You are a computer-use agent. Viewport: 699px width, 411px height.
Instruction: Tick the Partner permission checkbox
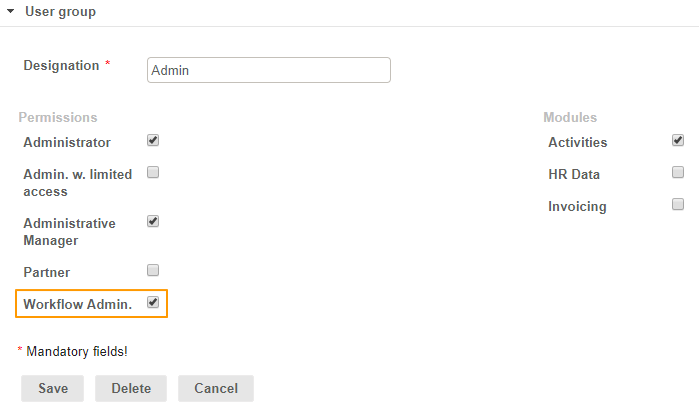(x=153, y=270)
